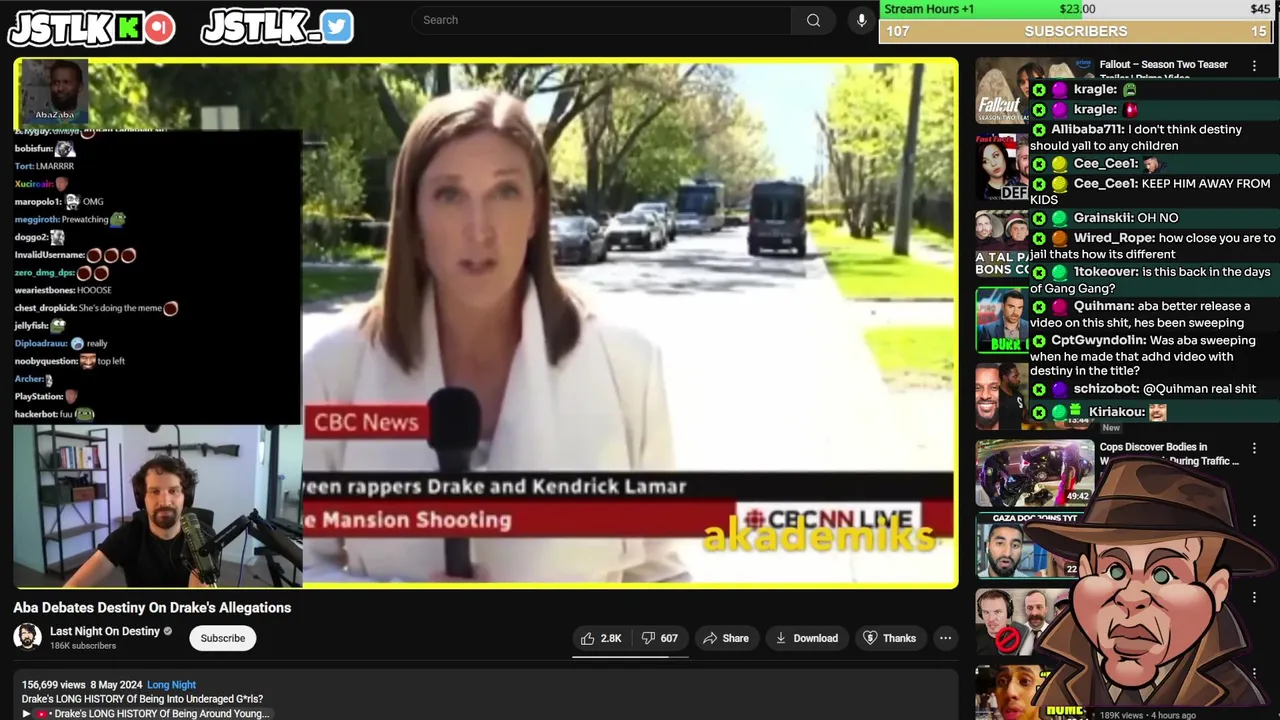Click the streamer webcam overlay
This screenshot has width=1280, height=720.
(x=158, y=505)
